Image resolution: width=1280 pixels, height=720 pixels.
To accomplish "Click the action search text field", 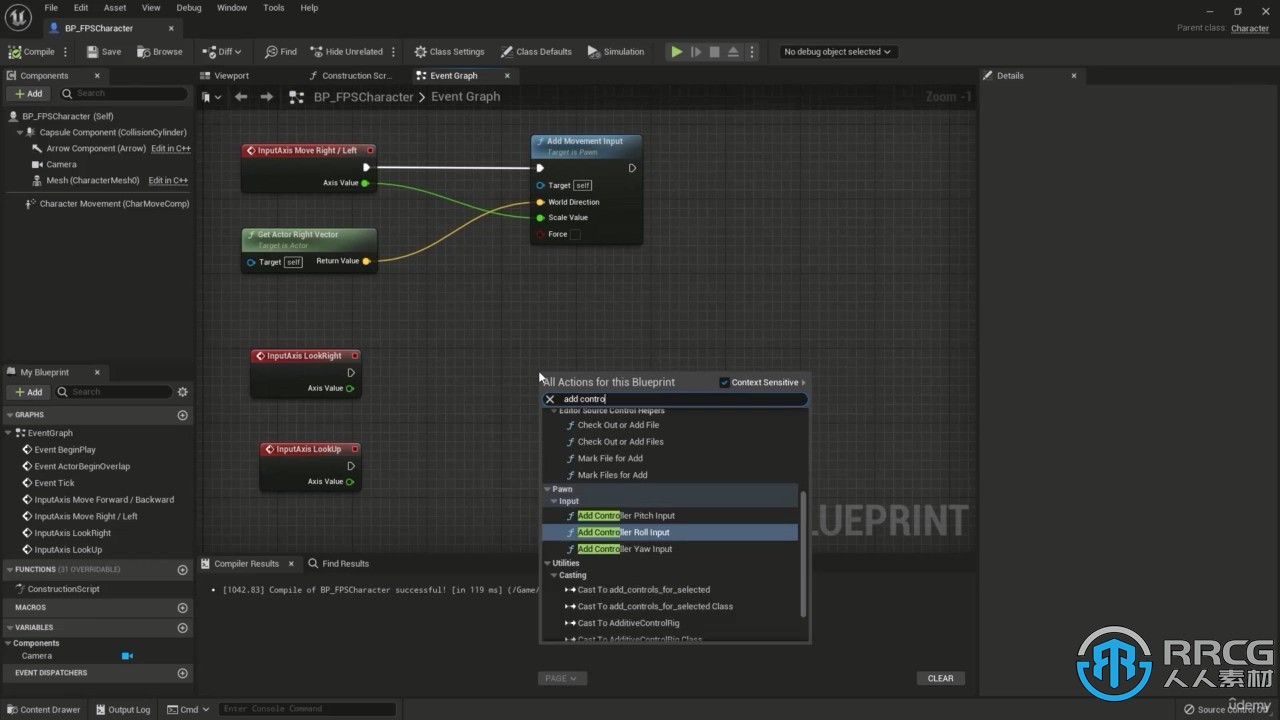I will pyautogui.click(x=682, y=399).
